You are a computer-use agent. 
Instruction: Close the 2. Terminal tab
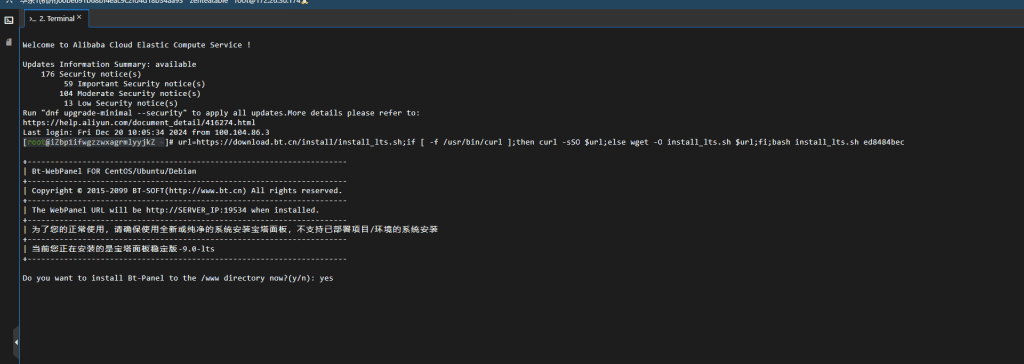coord(79,18)
